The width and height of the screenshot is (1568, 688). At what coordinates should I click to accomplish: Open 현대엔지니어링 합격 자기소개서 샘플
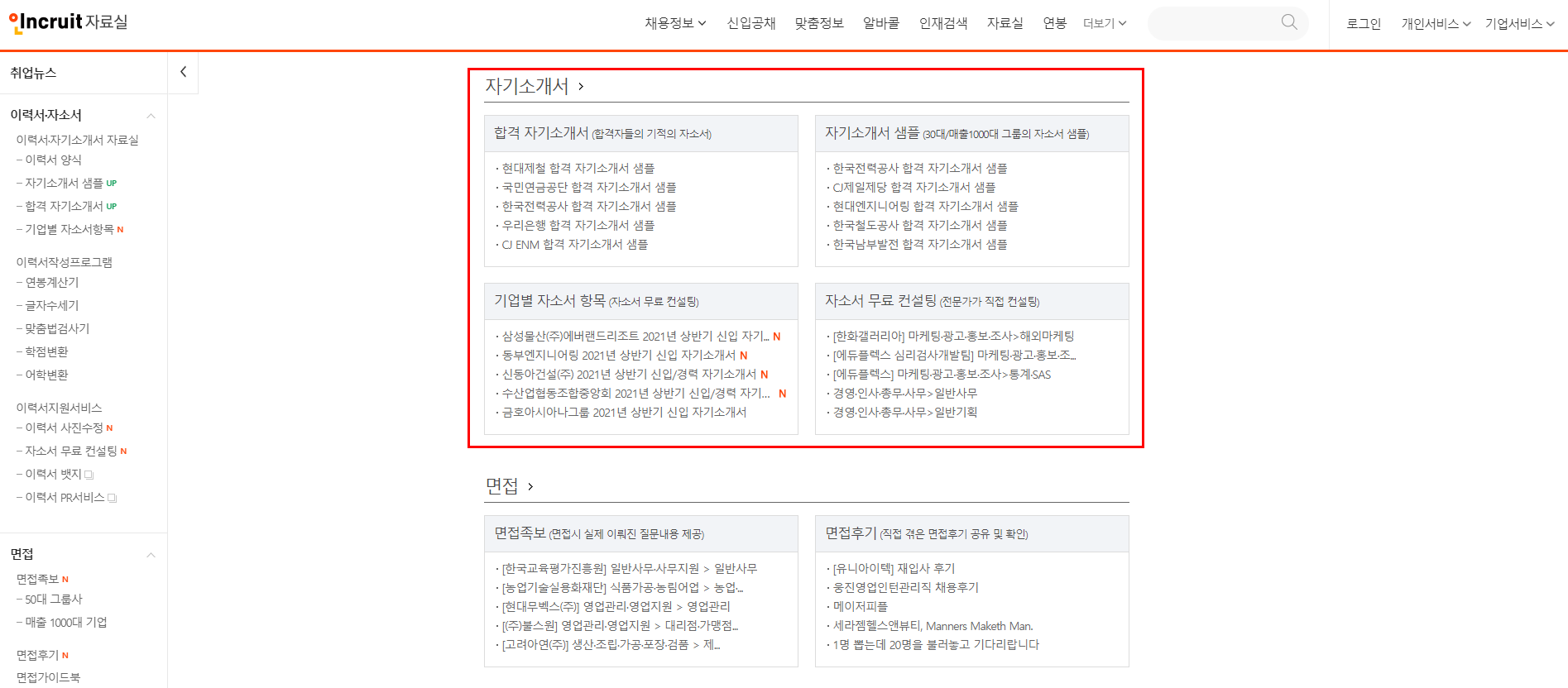click(x=925, y=206)
